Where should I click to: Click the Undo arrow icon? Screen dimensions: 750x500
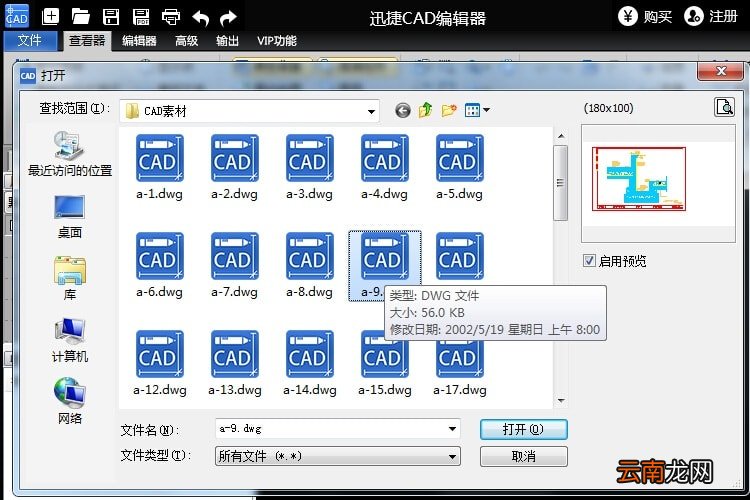(x=200, y=18)
